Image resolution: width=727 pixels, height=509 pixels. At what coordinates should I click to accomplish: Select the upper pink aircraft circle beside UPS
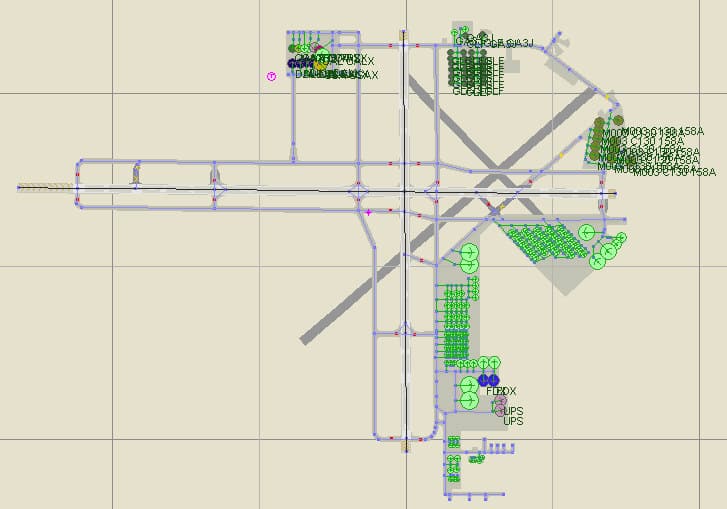pos(500,401)
